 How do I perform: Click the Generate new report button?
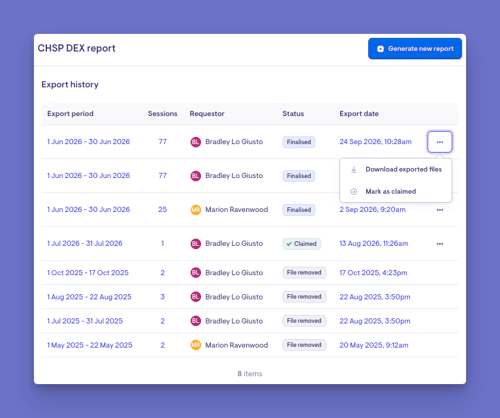[415, 49]
